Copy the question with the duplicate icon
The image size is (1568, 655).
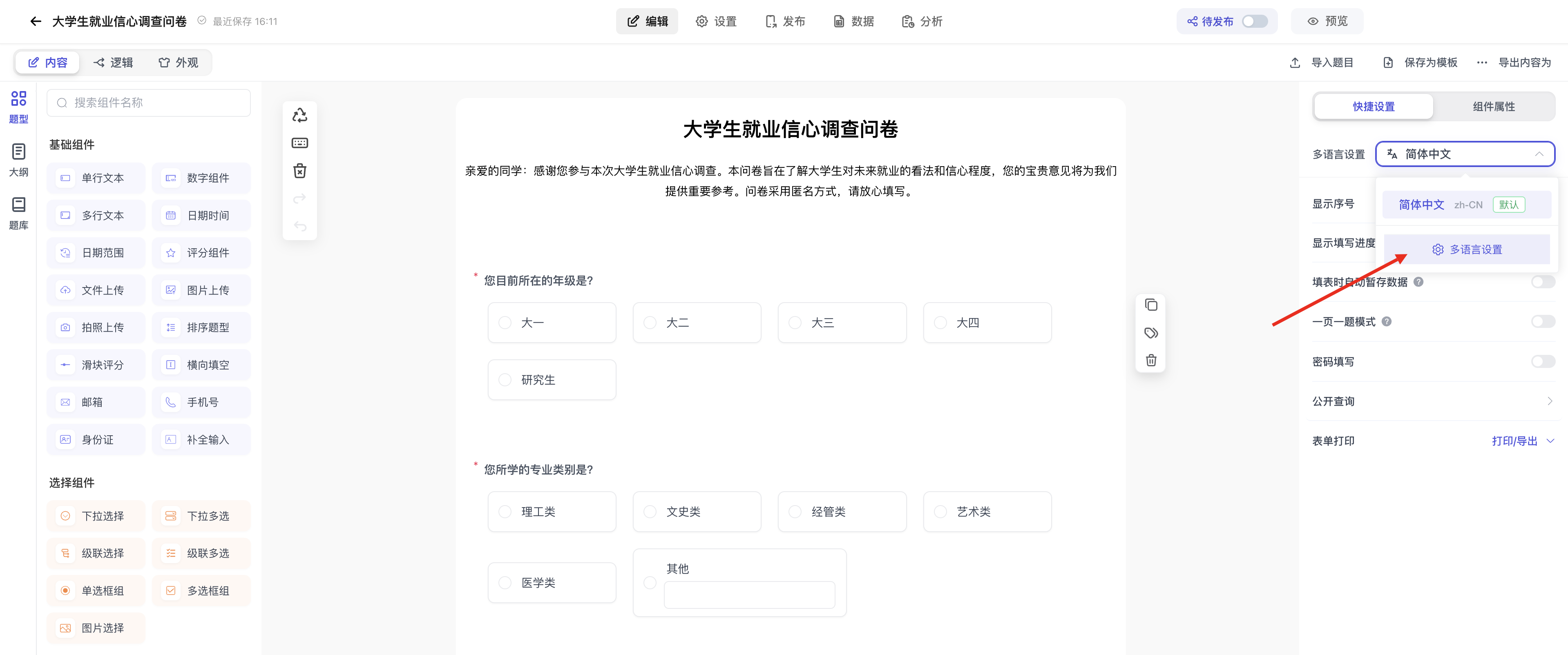tap(1150, 305)
